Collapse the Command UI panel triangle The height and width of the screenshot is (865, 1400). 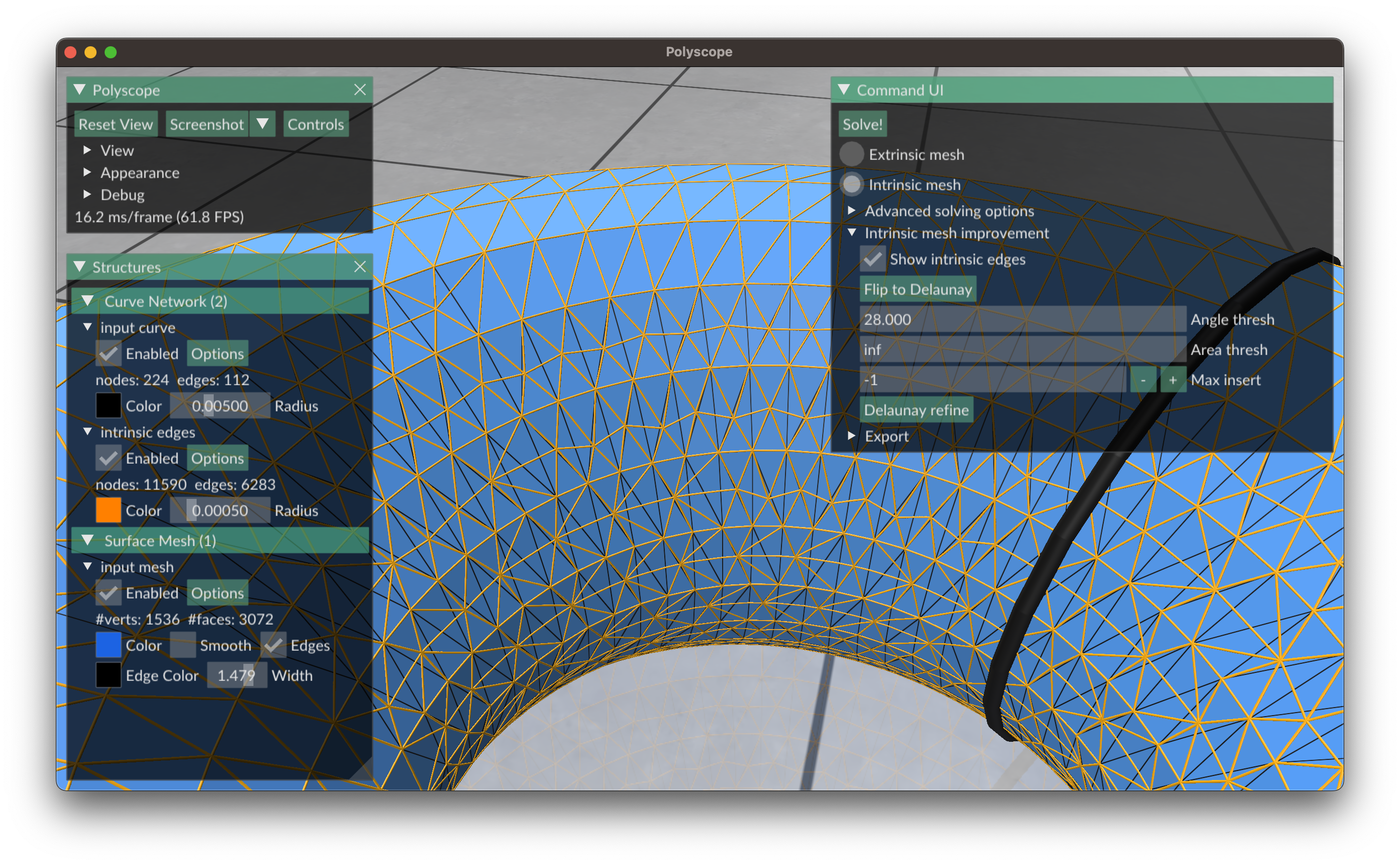(843, 90)
